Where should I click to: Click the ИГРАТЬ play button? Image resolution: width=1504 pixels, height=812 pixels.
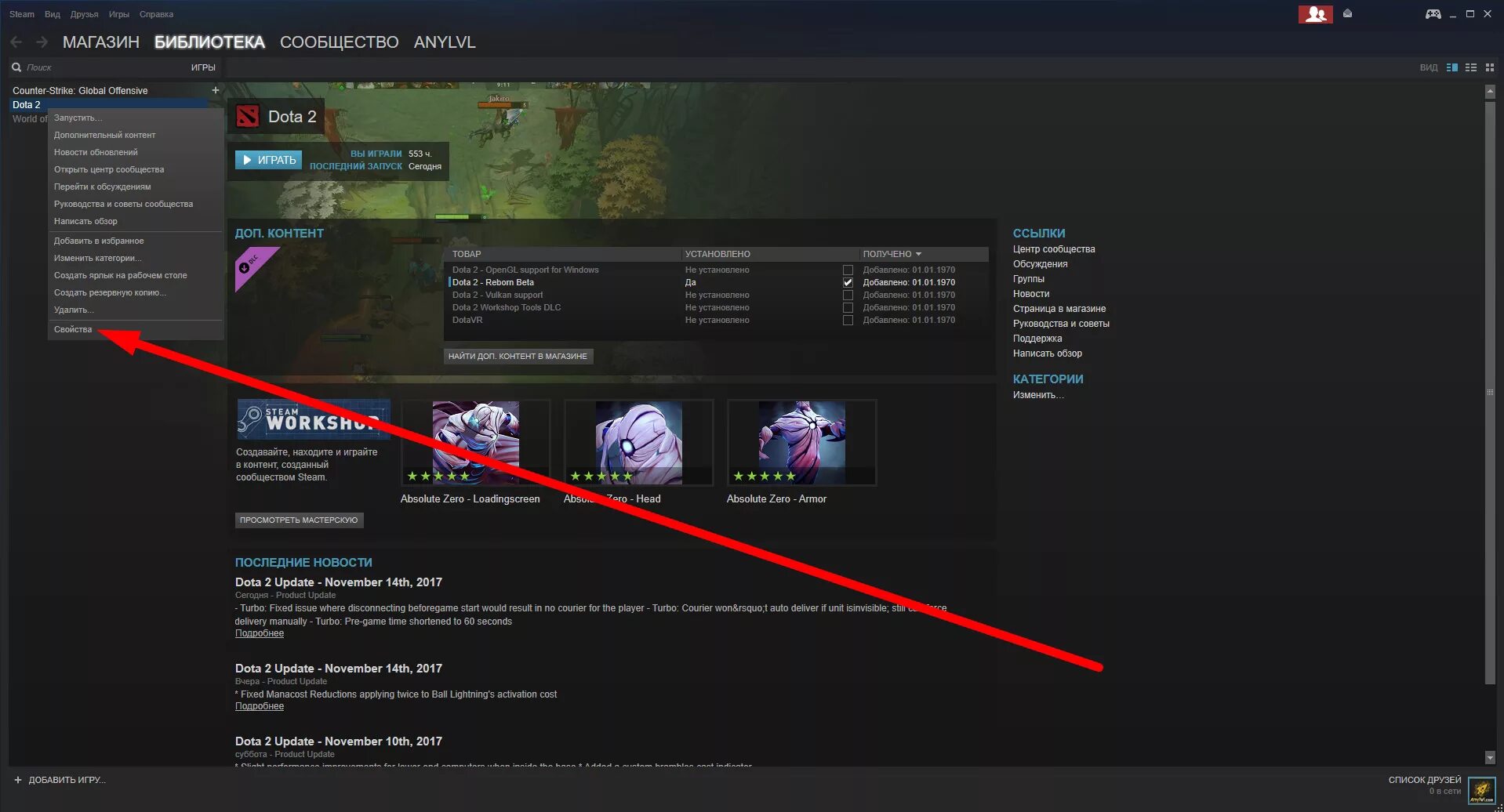click(269, 160)
